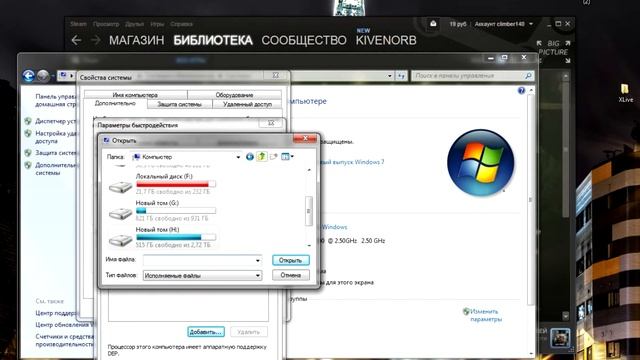The width and height of the screenshot is (640, 360).
Task: Open Диспетчер устройств link
Action: pos(56,121)
